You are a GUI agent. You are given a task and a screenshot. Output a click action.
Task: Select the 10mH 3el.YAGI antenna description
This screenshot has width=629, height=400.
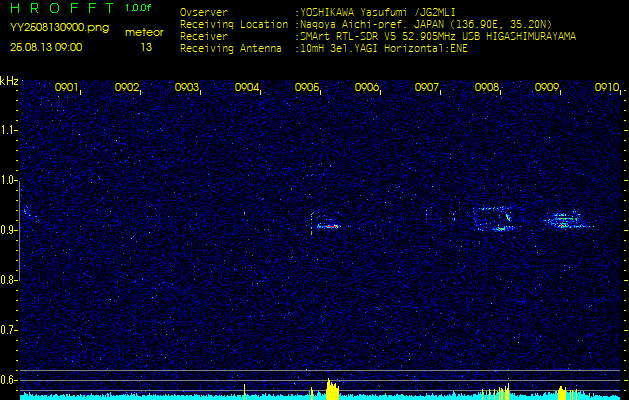click(381, 49)
